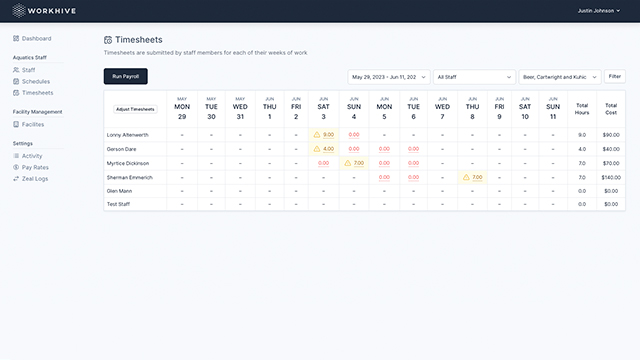
Task: Go to Staff in the sidebar
Action: click(x=29, y=70)
